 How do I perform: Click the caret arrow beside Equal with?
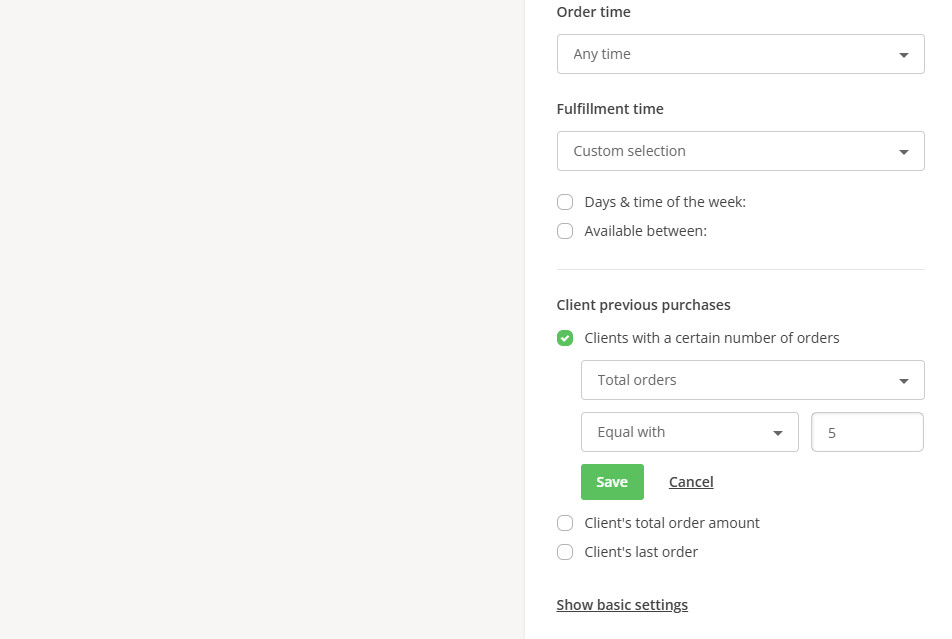[x=778, y=433]
